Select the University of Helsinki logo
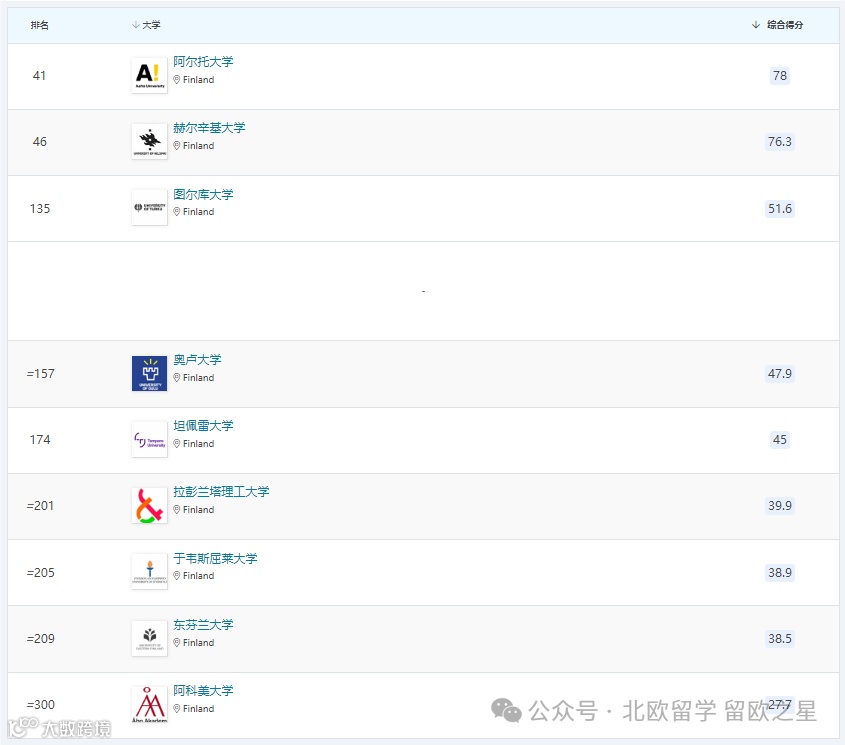845x745 pixels. (x=148, y=140)
